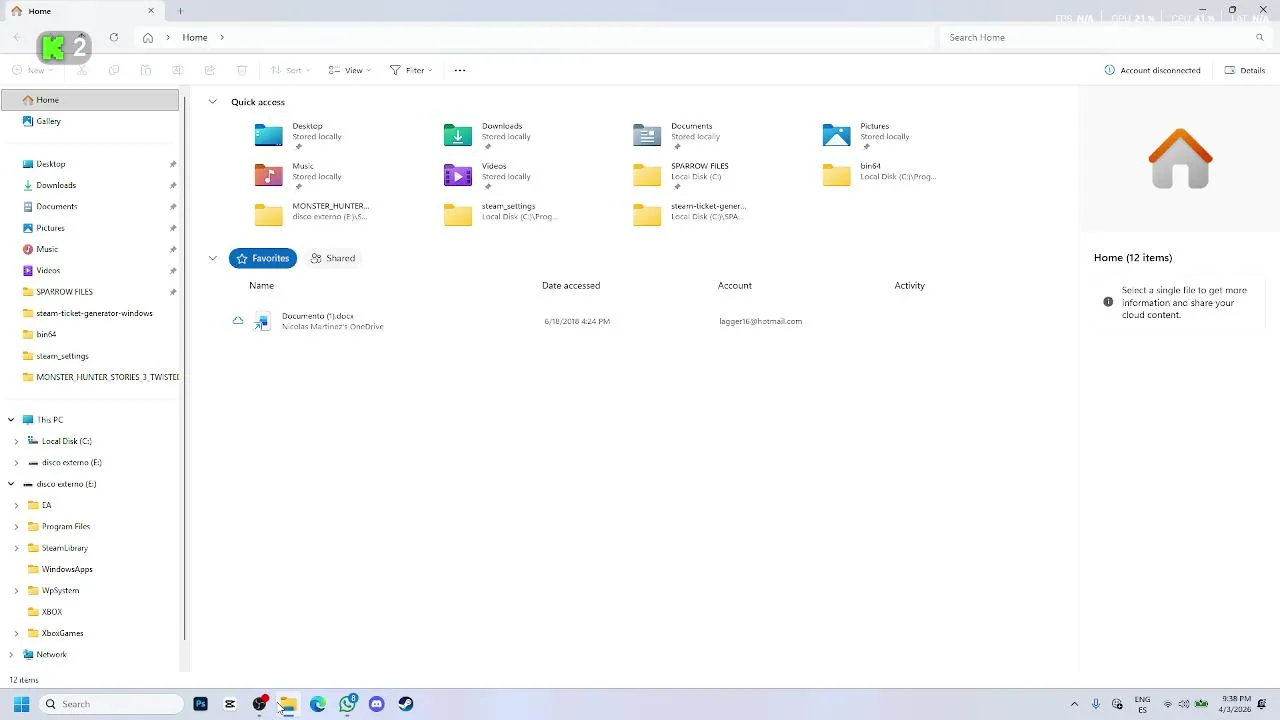
Task: Click the Rename icon in toolbar
Action: pos(178,70)
